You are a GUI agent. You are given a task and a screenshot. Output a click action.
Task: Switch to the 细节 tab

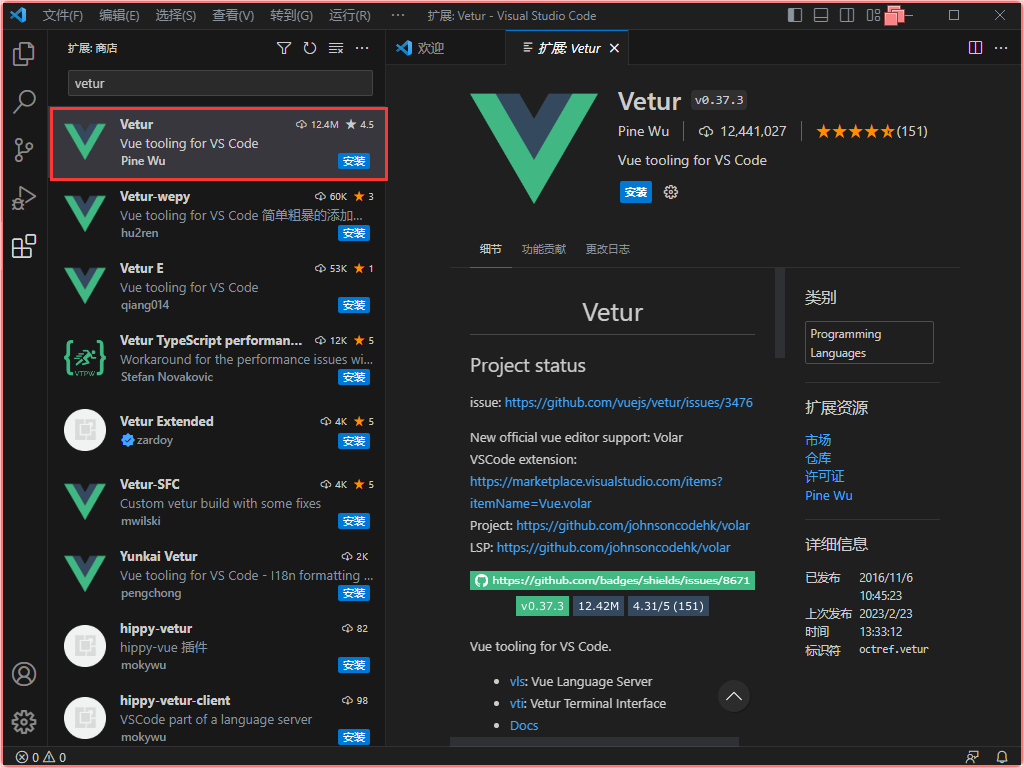490,249
